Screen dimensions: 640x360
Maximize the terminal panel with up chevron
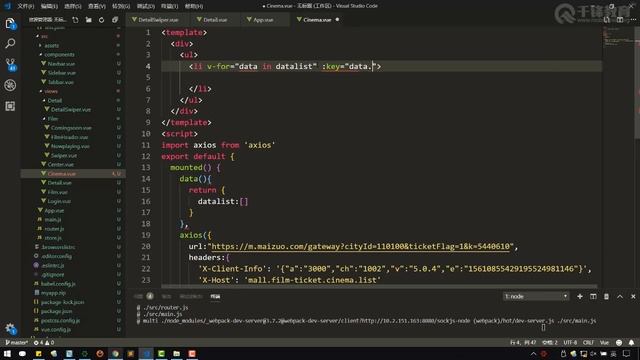pyautogui.click(x=620, y=296)
